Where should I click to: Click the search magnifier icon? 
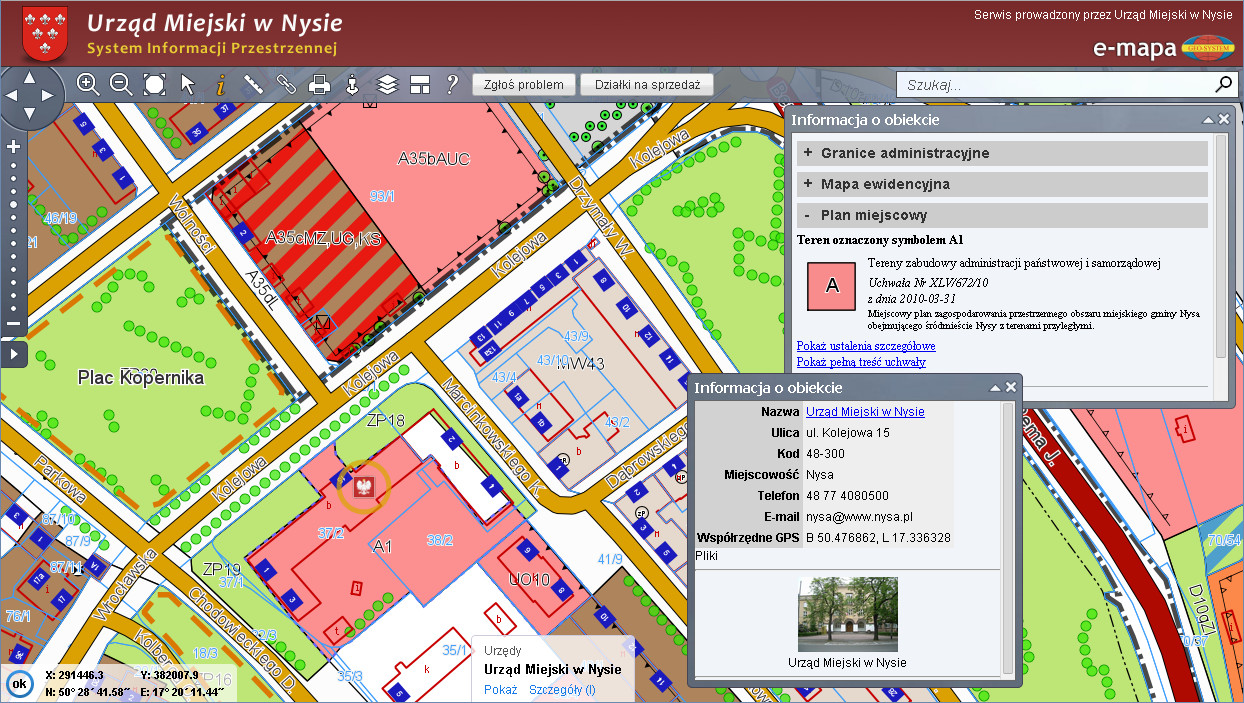click(1223, 84)
